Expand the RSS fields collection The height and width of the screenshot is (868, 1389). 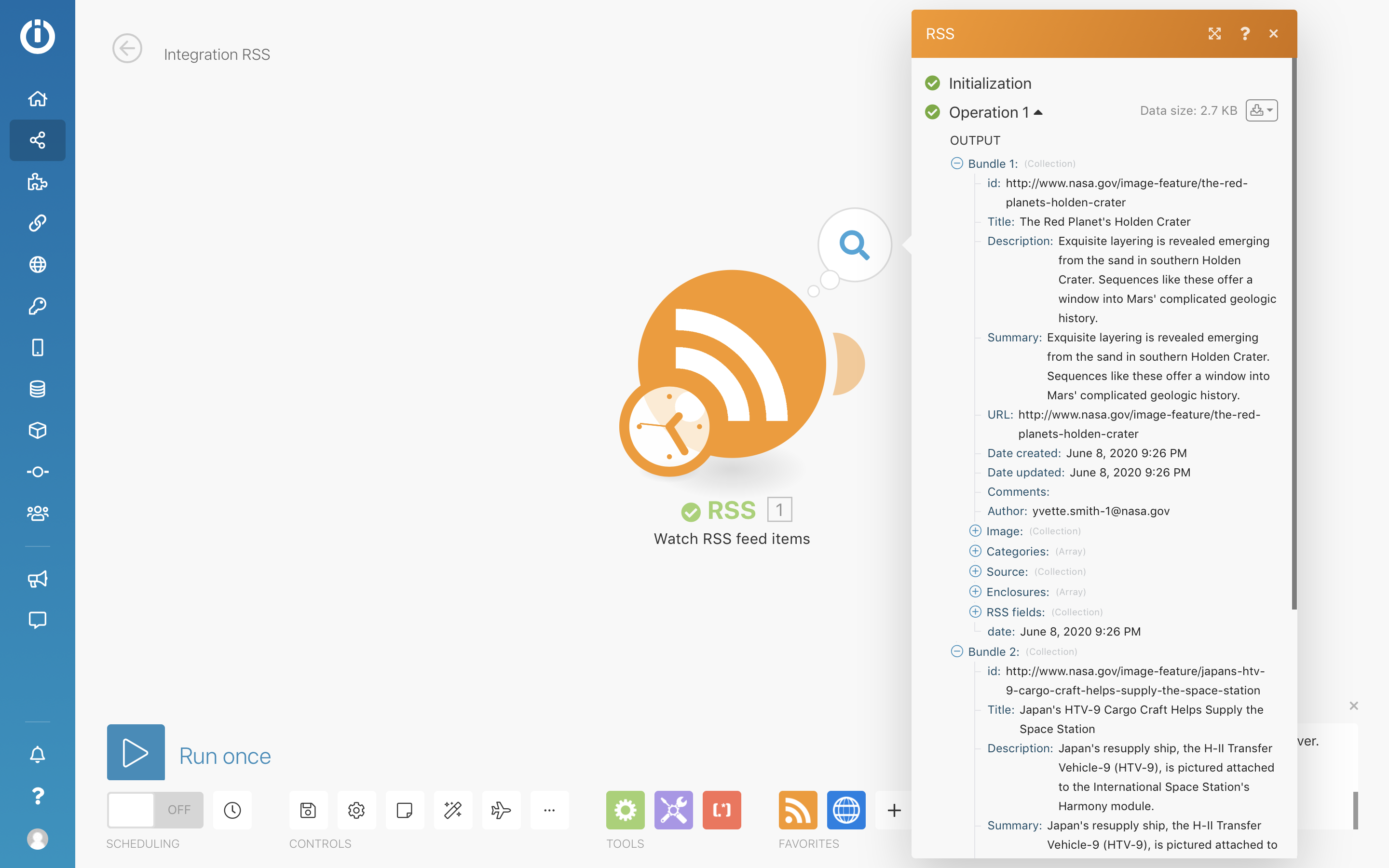[x=975, y=612]
